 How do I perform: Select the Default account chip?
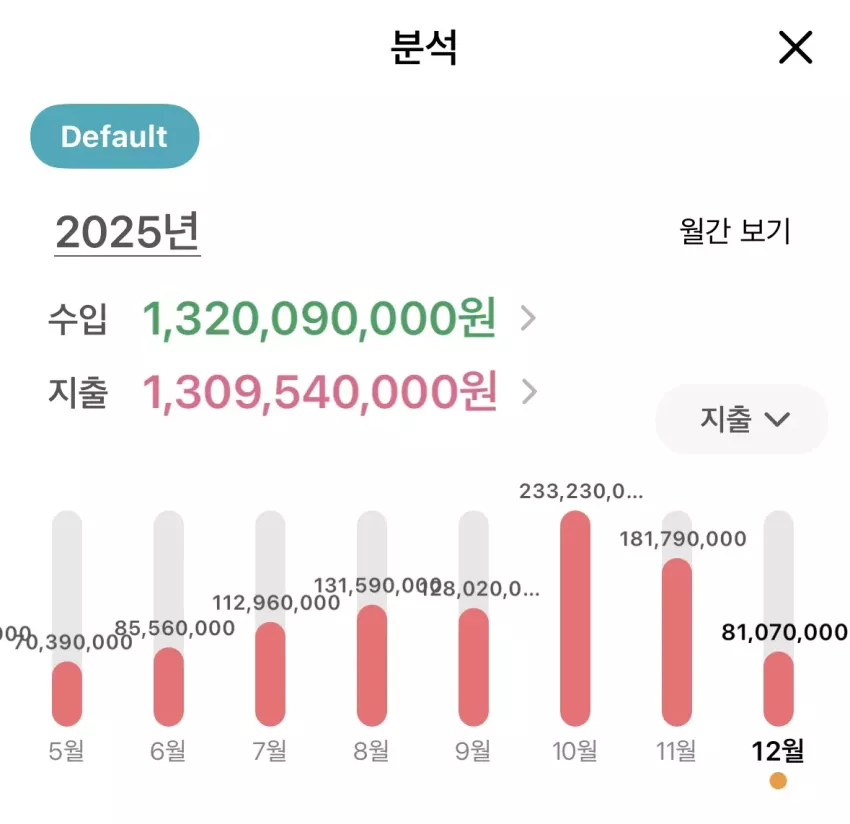pyautogui.click(x=114, y=136)
